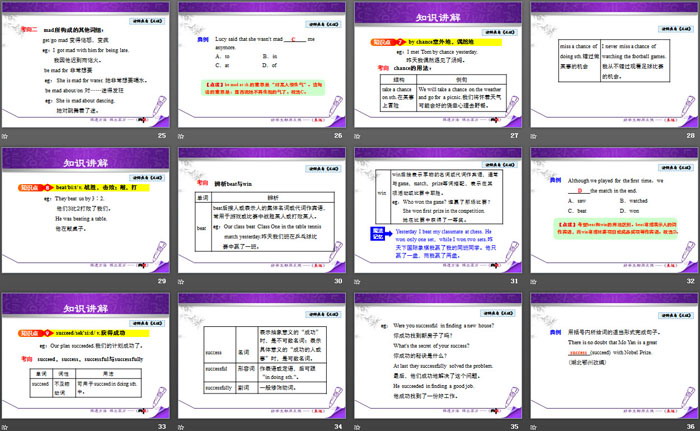This screenshot has height=431, width=700.
Task: Pick slide 32 with 'Although we played' question
Action: coord(612,209)
